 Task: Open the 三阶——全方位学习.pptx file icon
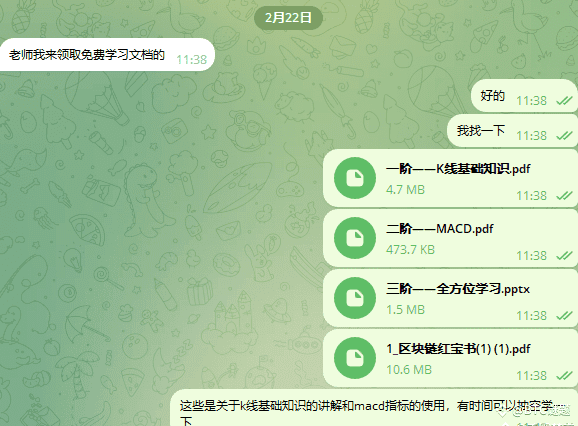(355, 298)
